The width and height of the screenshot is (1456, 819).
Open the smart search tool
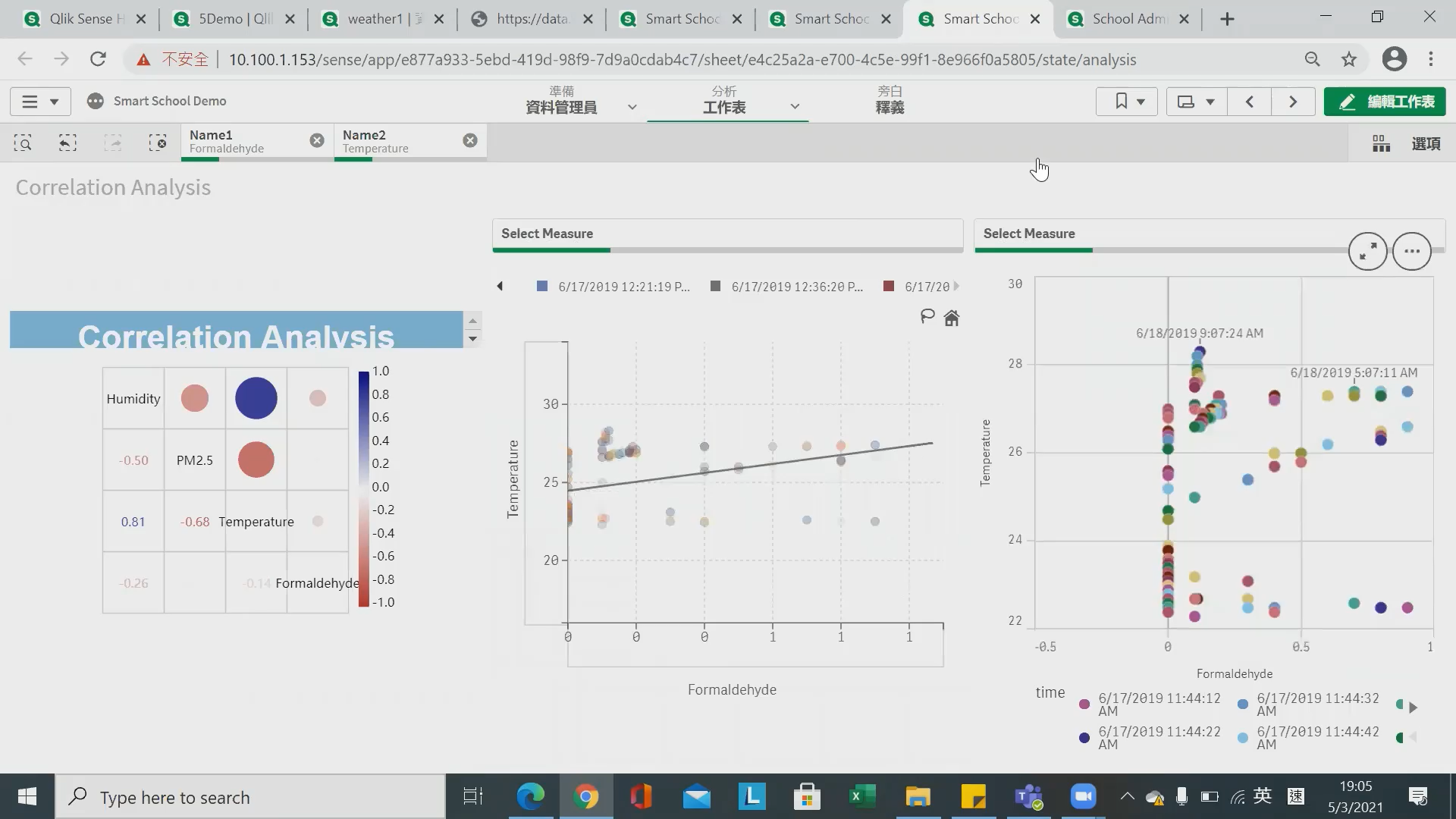pyautogui.click(x=23, y=143)
